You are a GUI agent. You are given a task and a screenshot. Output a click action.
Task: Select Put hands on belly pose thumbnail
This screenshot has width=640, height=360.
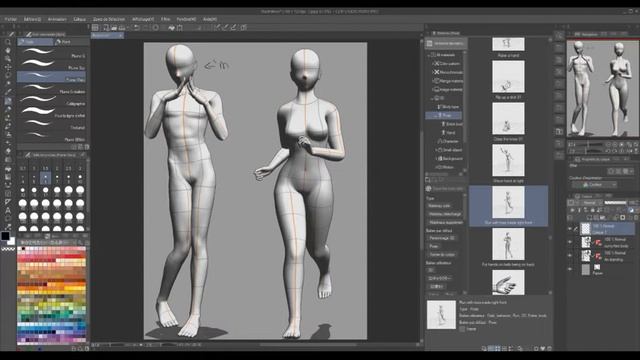508,244
